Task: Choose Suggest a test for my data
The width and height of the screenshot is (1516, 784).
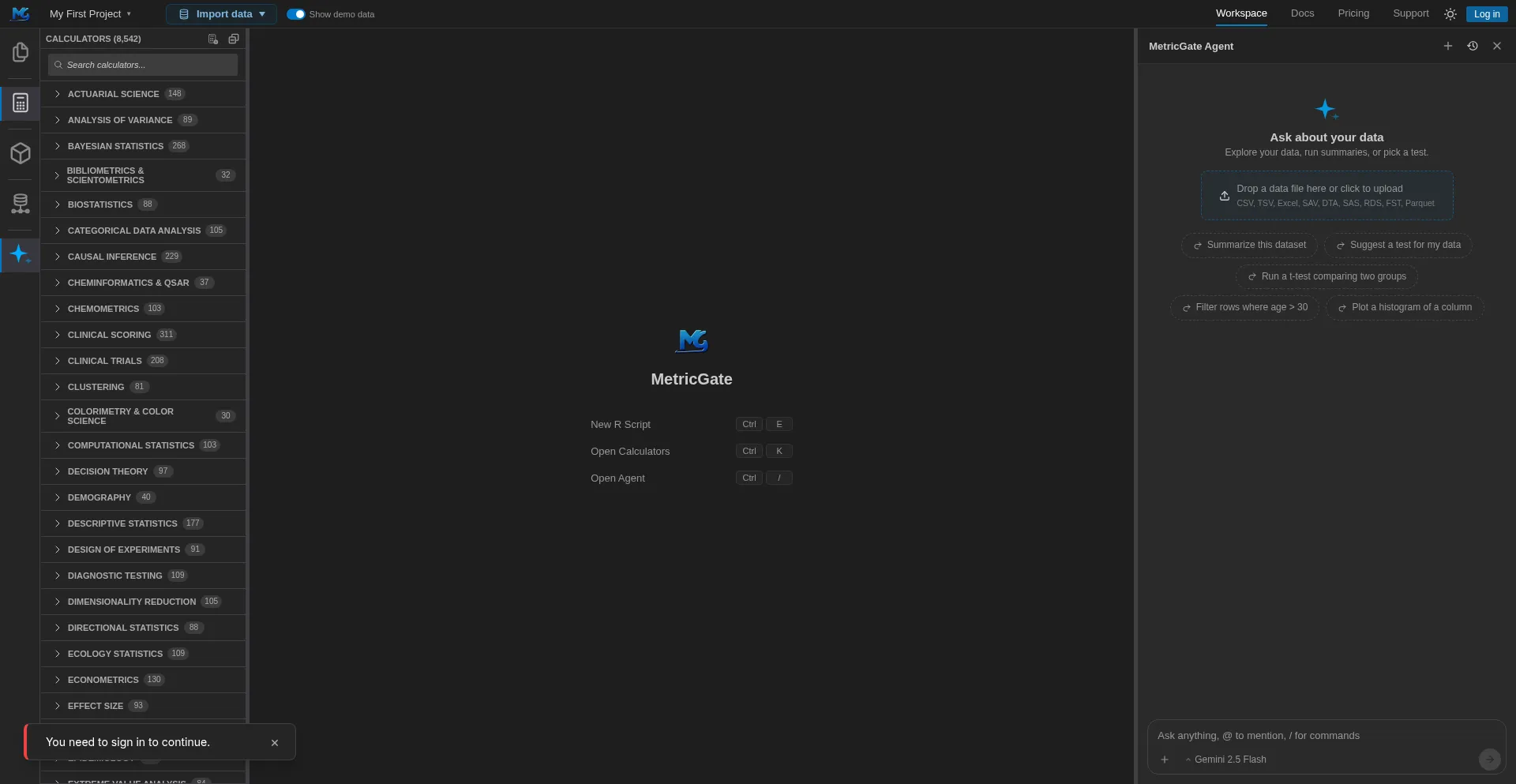Action: (1398, 245)
